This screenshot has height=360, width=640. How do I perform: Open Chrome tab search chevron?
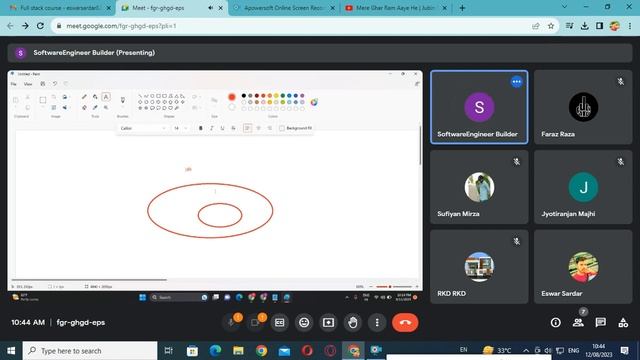(564, 7)
